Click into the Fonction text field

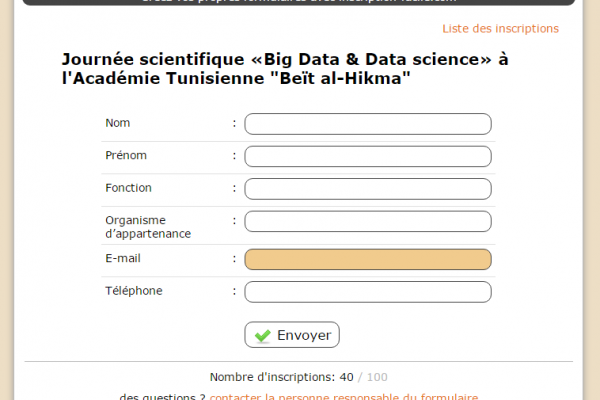368,189
